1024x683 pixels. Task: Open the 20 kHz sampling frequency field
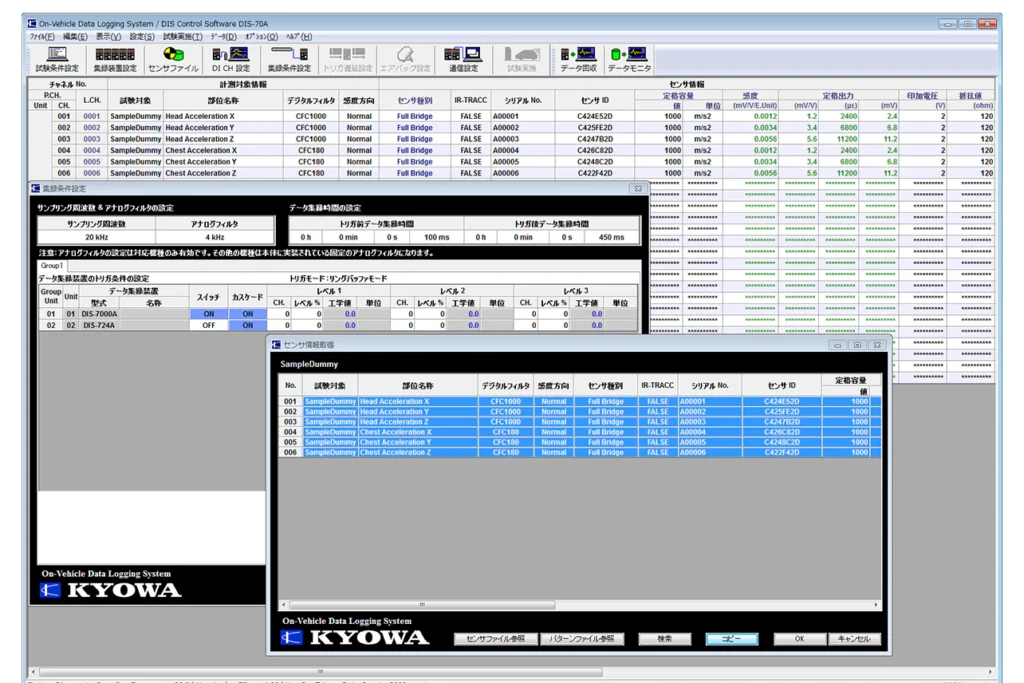pos(96,237)
